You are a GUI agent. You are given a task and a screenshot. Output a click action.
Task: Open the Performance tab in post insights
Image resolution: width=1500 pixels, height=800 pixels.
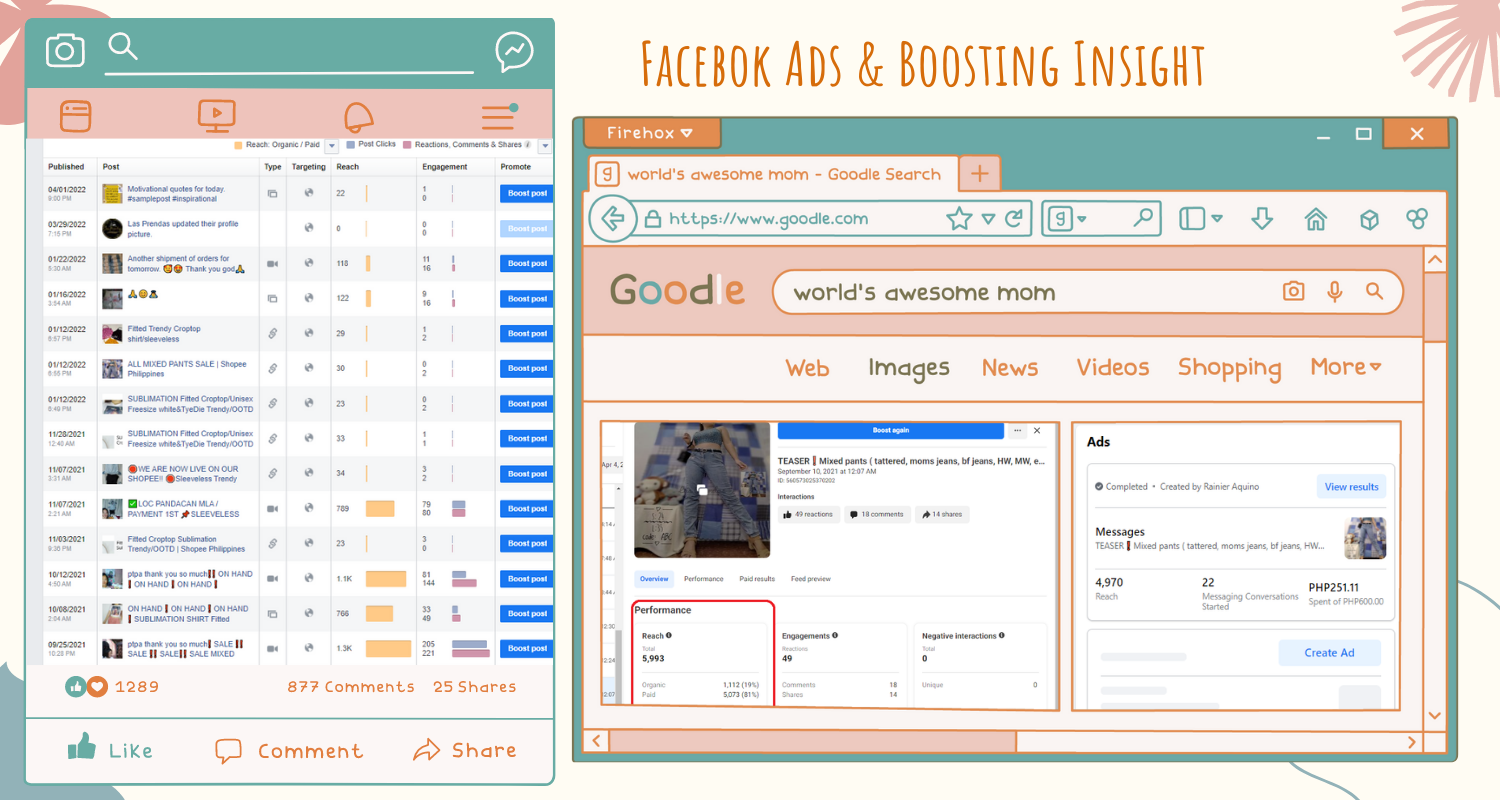(x=704, y=579)
